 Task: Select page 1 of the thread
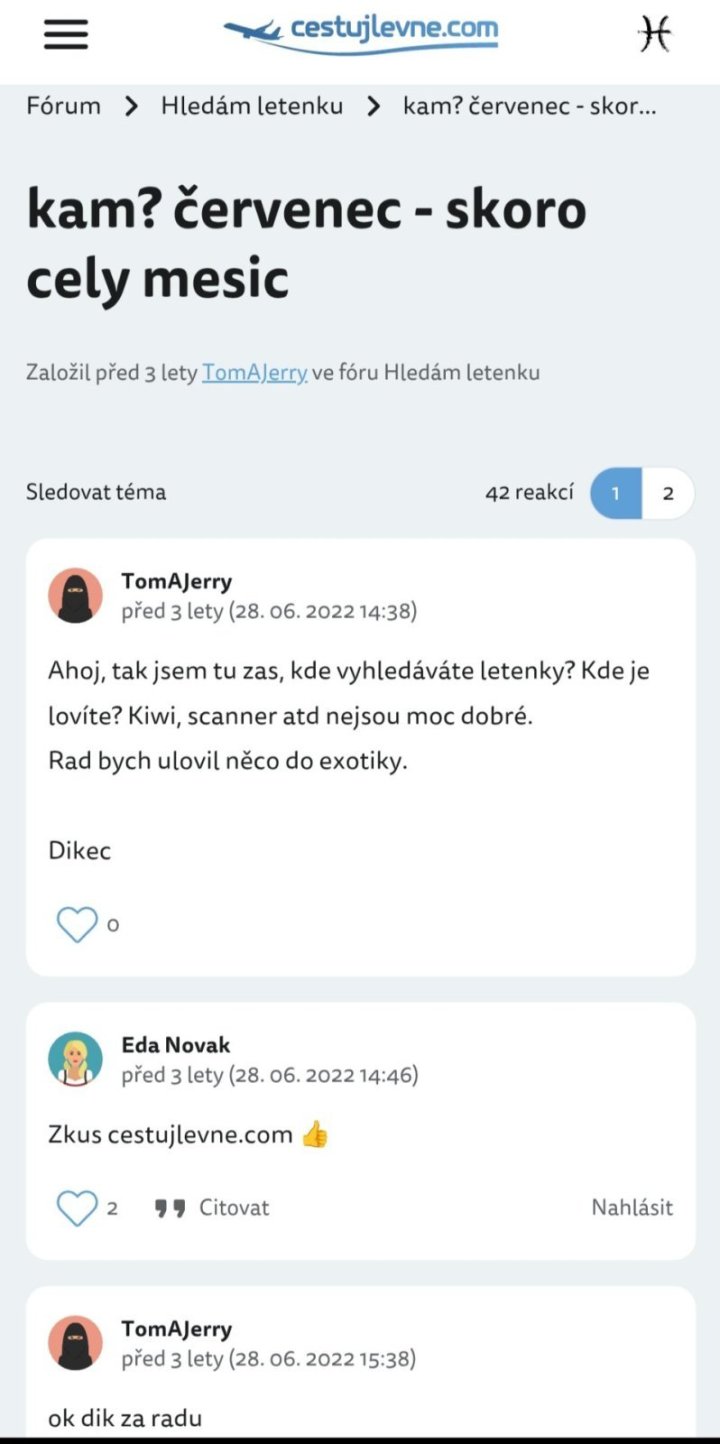click(x=616, y=493)
